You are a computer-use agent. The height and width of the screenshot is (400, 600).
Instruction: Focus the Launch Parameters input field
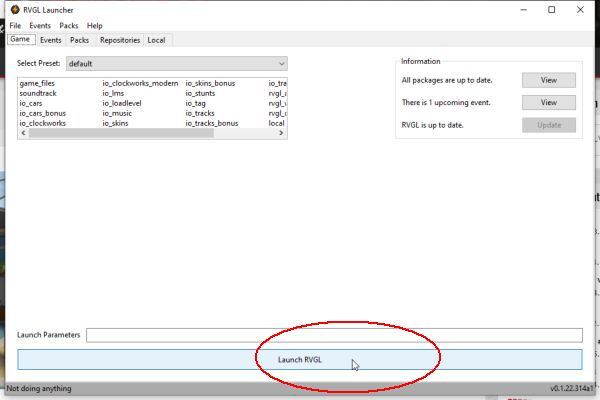pyautogui.click(x=334, y=335)
